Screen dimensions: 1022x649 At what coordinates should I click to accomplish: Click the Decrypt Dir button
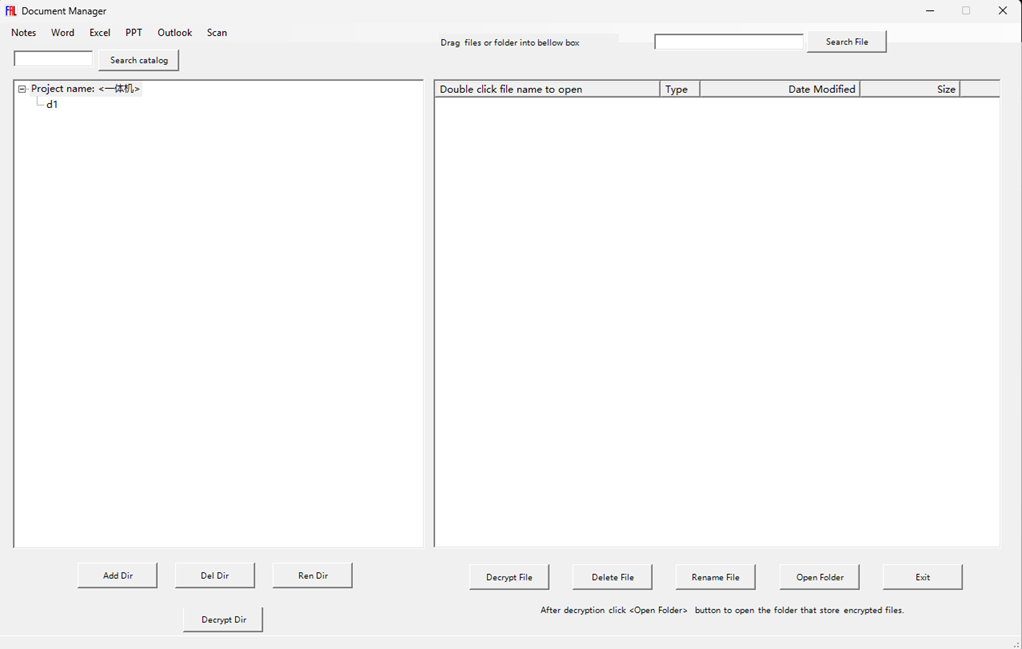[223, 620]
